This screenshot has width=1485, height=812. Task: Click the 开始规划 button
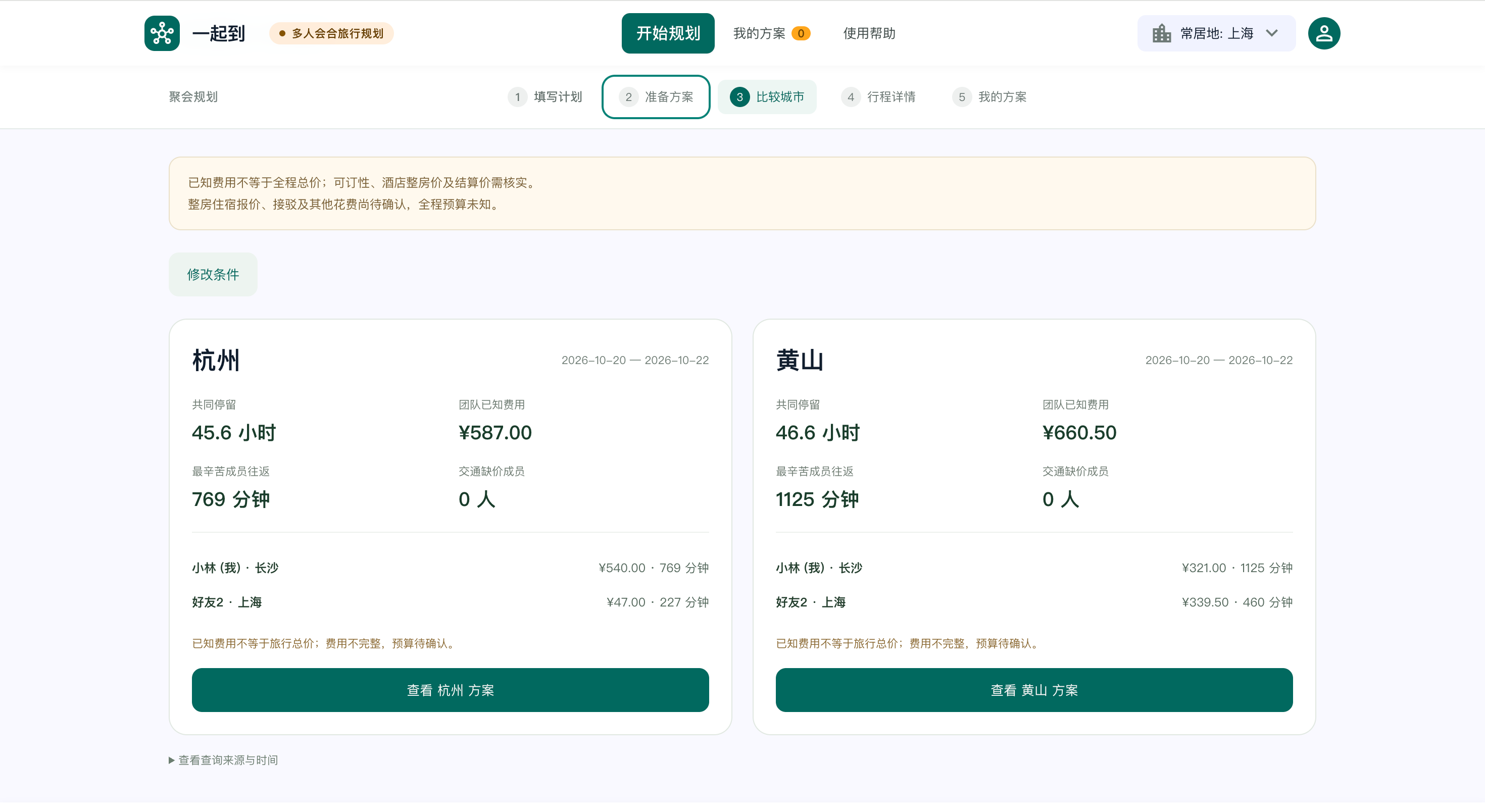(x=668, y=33)
